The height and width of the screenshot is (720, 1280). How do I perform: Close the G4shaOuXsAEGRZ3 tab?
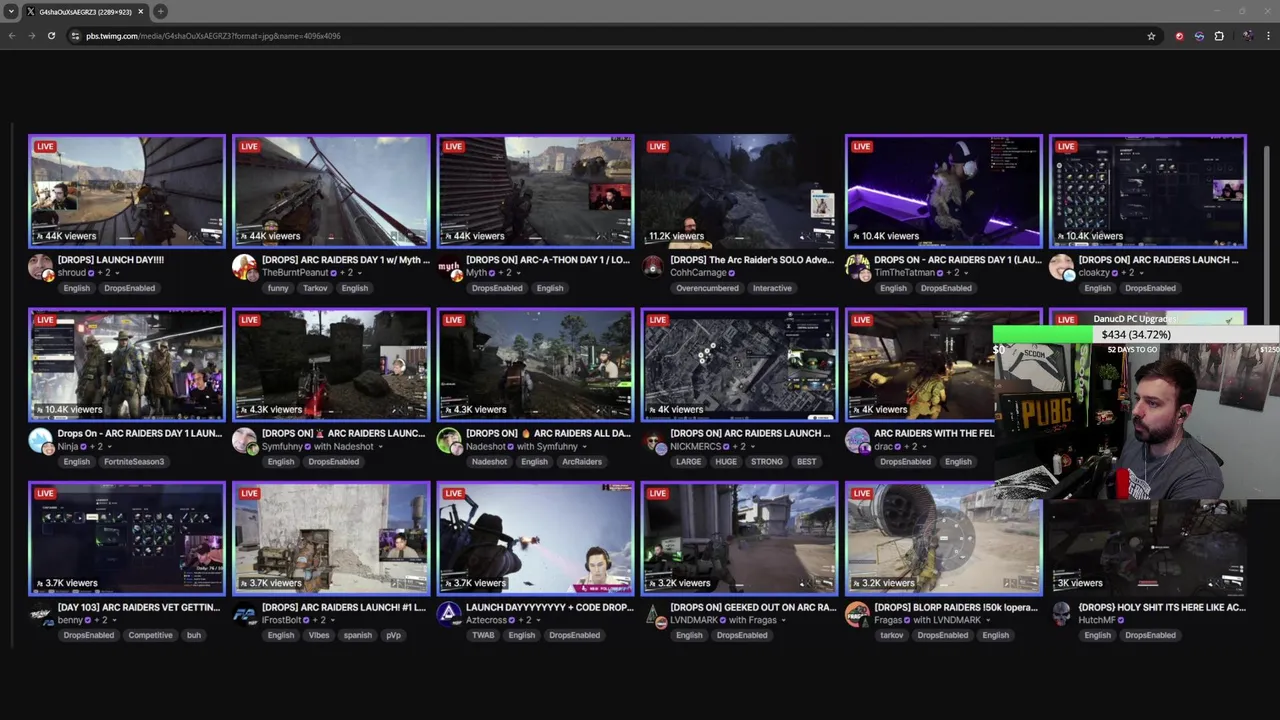click(x=140, y=12)
